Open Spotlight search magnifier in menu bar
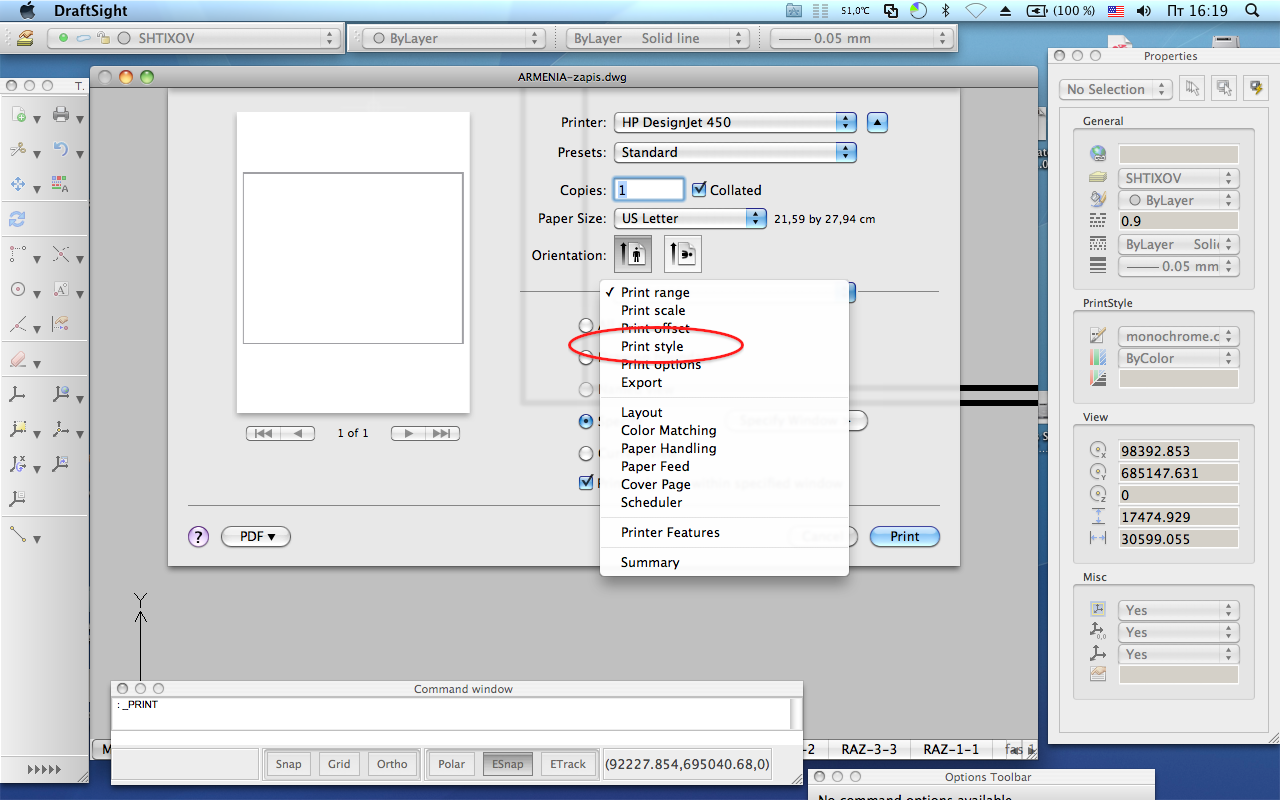1280x800 pixels. [1252, 10]
